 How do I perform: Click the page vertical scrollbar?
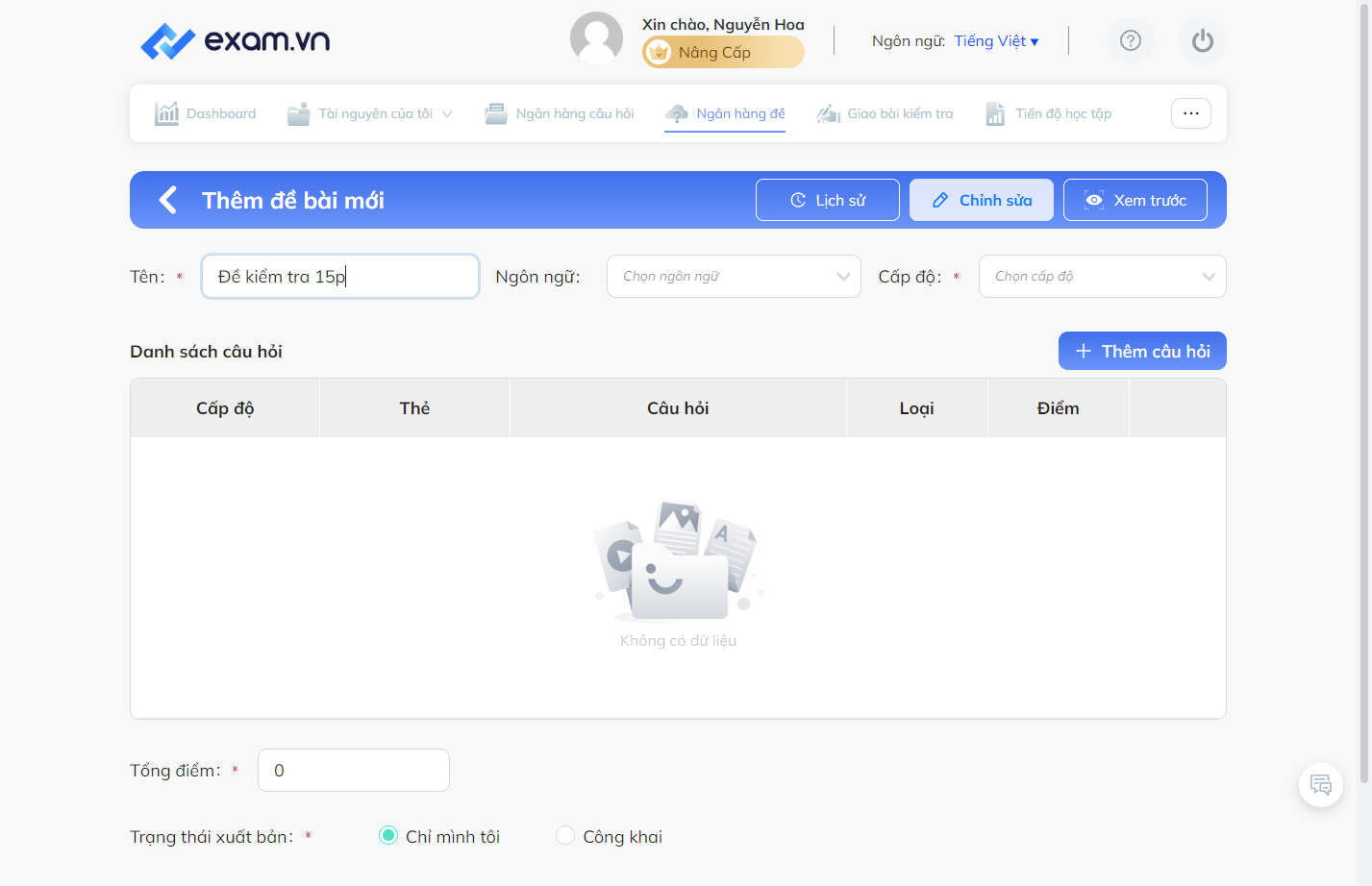tap(1364, 392)
